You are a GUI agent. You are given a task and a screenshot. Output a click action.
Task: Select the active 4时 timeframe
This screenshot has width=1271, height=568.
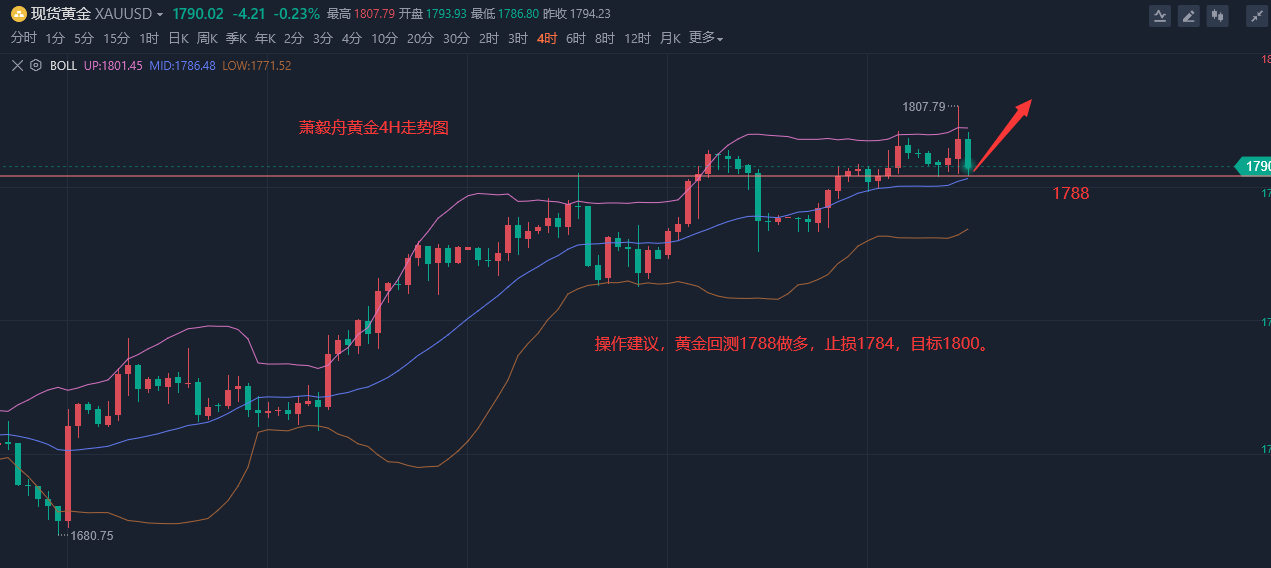[547, 38]
